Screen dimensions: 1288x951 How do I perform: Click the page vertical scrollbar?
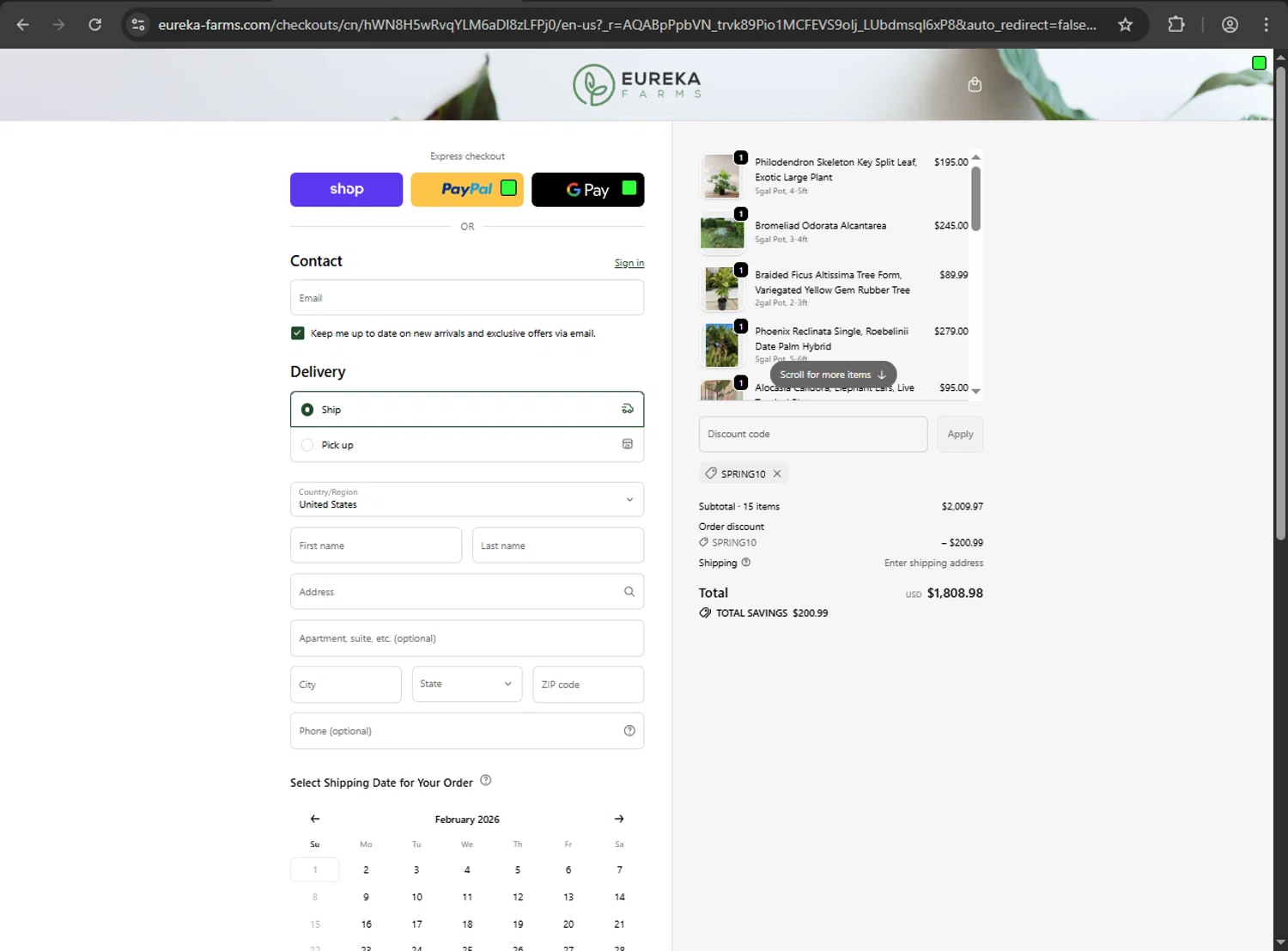pos(1280,302)
